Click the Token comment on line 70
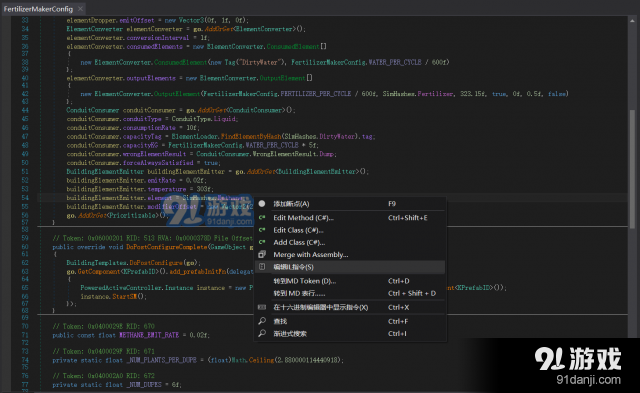The image size is (640, 393). pyautogui.click(x=104, y=326)
